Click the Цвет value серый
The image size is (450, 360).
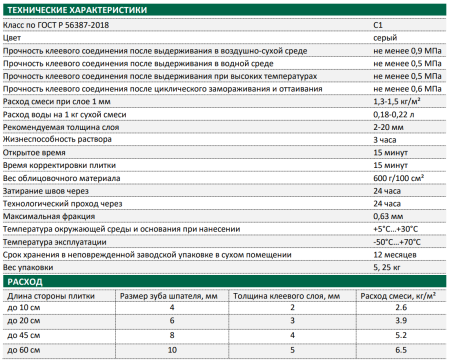coord(385,38)
